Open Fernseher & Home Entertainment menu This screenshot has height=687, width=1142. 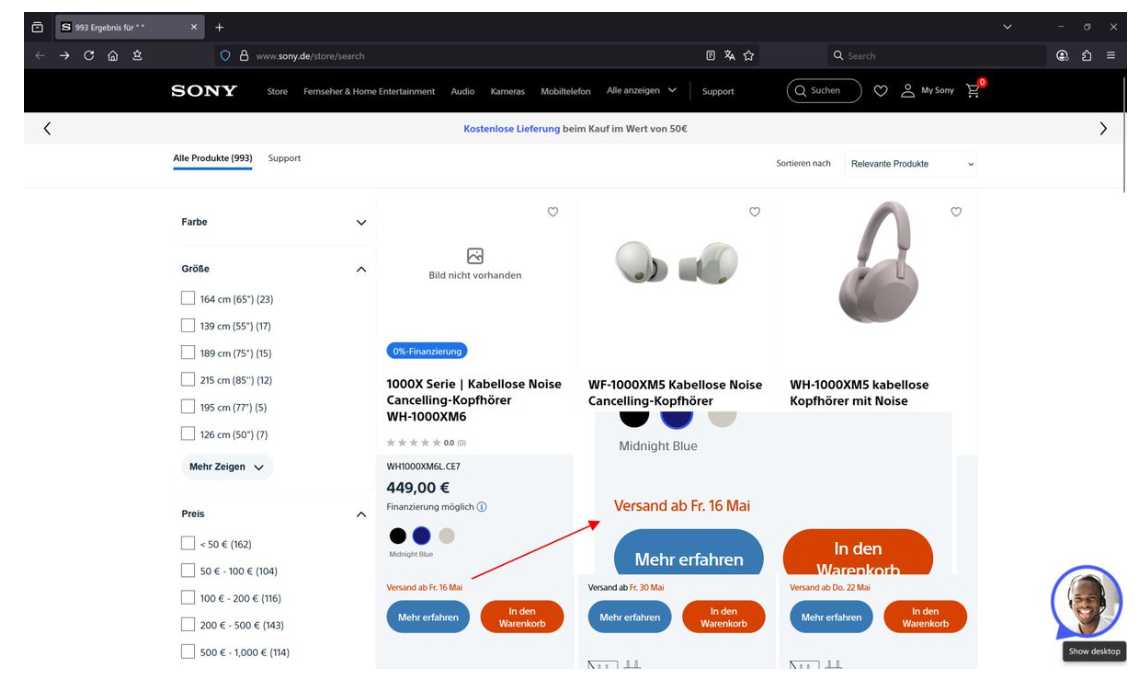tap(369, 92)
